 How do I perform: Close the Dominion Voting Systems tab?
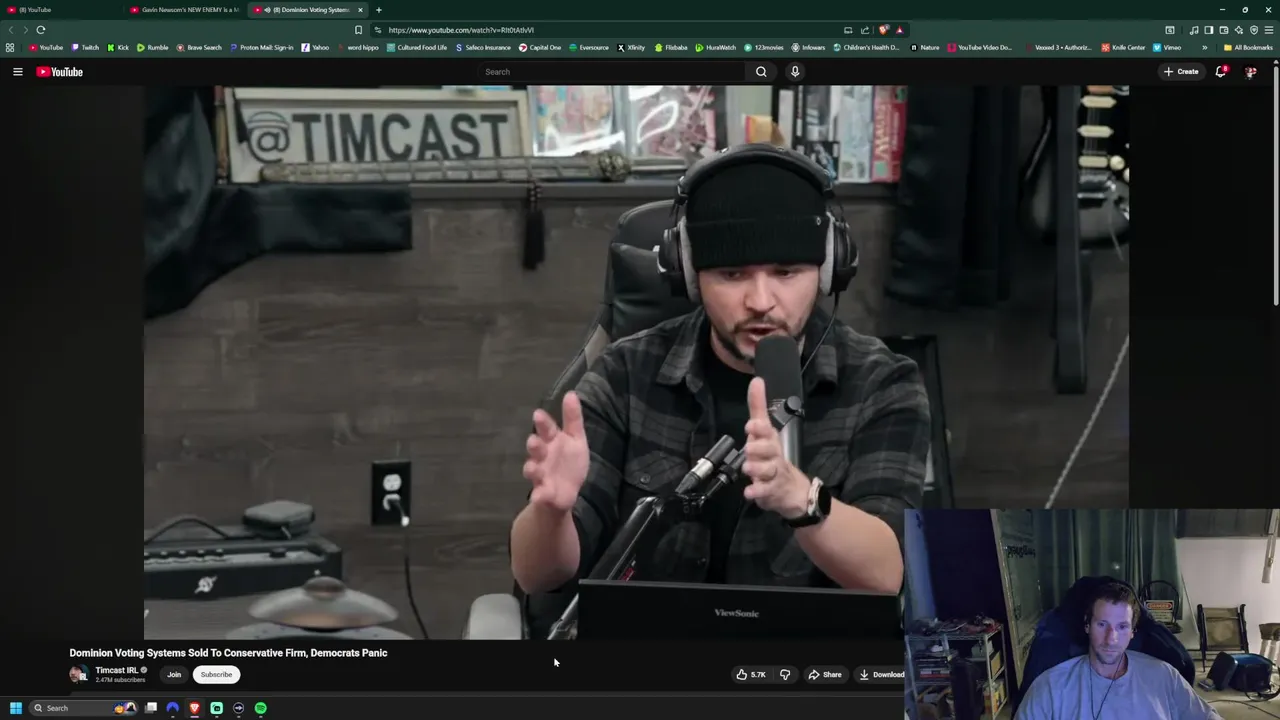click(360, 10)
